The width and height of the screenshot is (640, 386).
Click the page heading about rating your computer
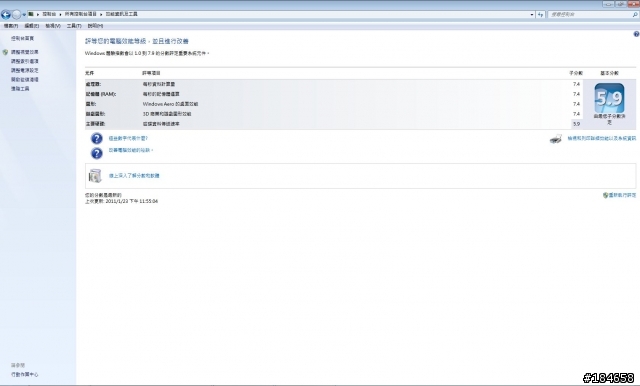pyautogui.click(x=137, y=41)
